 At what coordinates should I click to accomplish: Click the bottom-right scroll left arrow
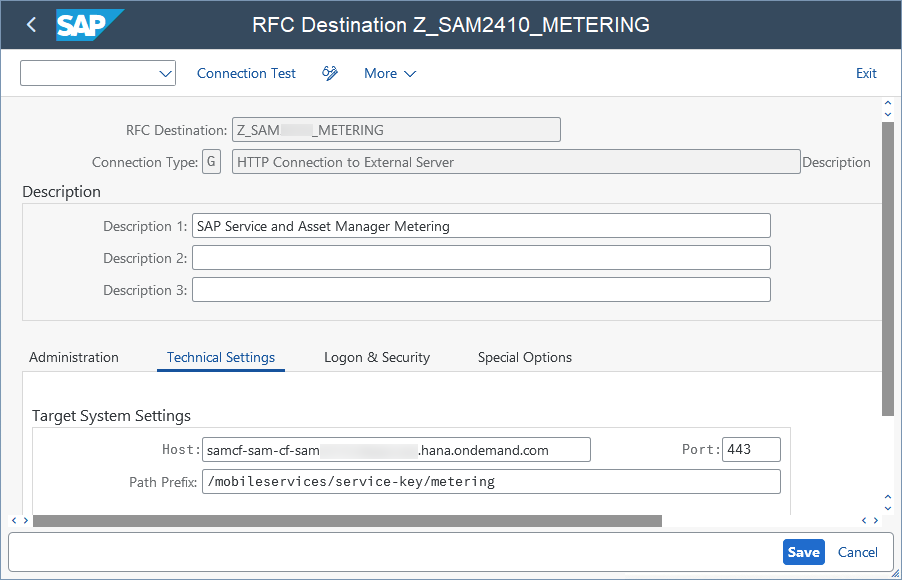(x=864, y=521)
